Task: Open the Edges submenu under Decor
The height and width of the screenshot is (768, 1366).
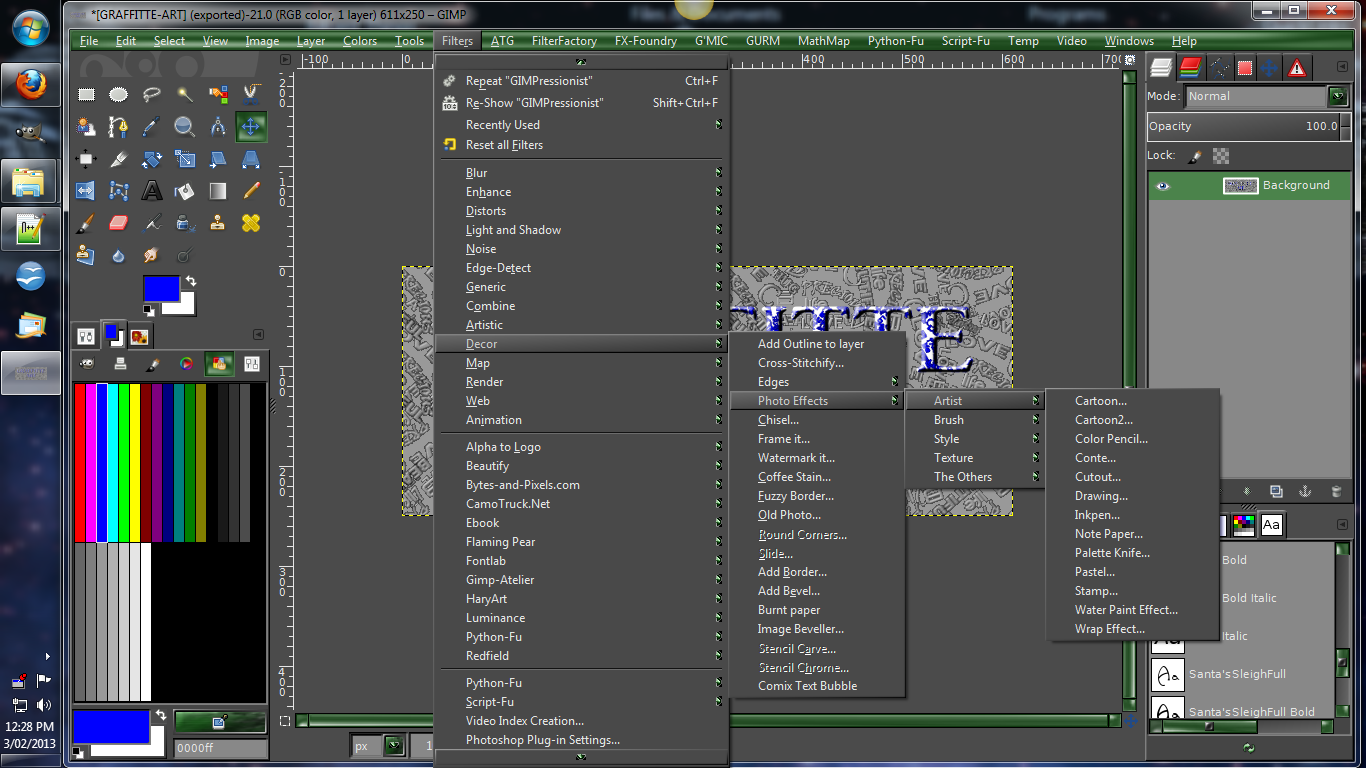Action: [817, 382]
